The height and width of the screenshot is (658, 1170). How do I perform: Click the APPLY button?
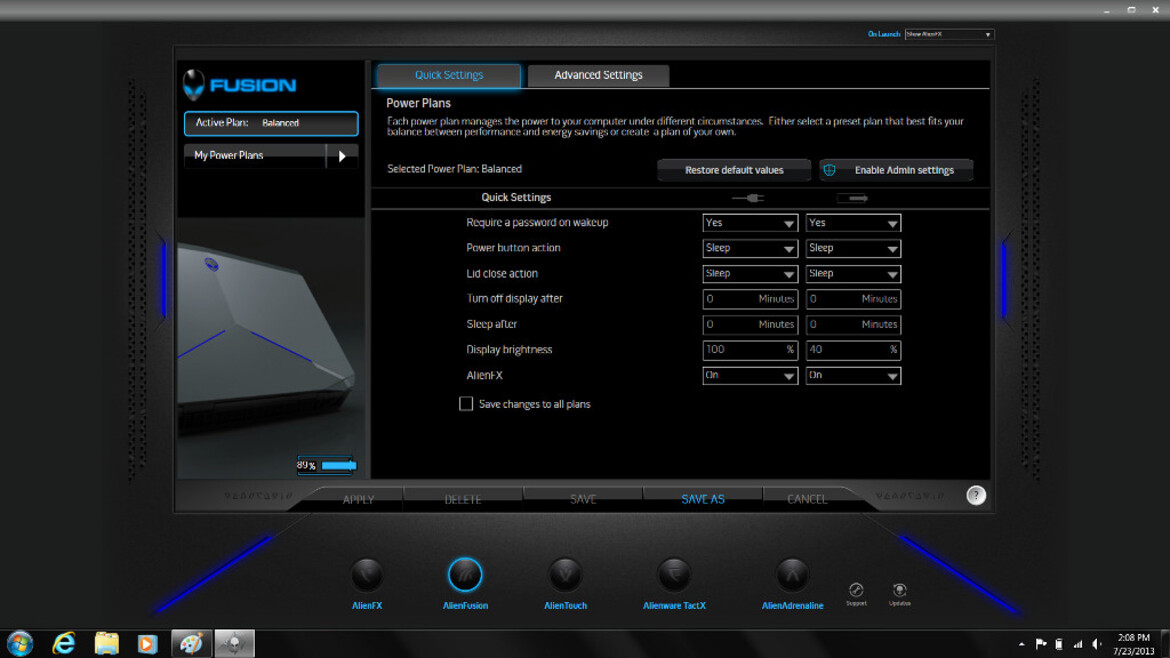pyautogui.click(x=358, y=499)
